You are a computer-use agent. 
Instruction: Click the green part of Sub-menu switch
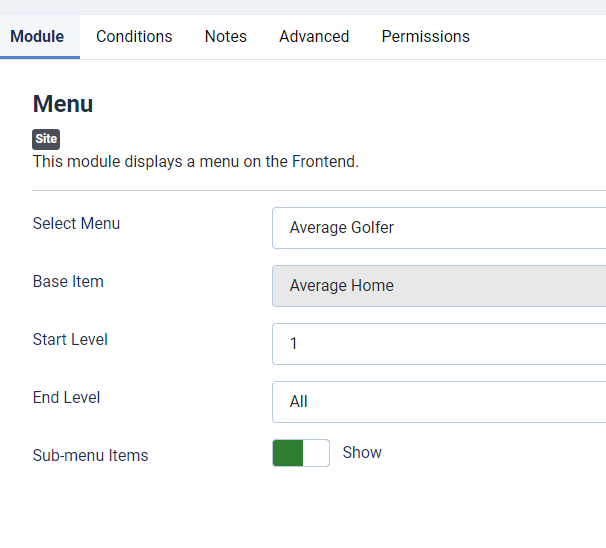288,453
